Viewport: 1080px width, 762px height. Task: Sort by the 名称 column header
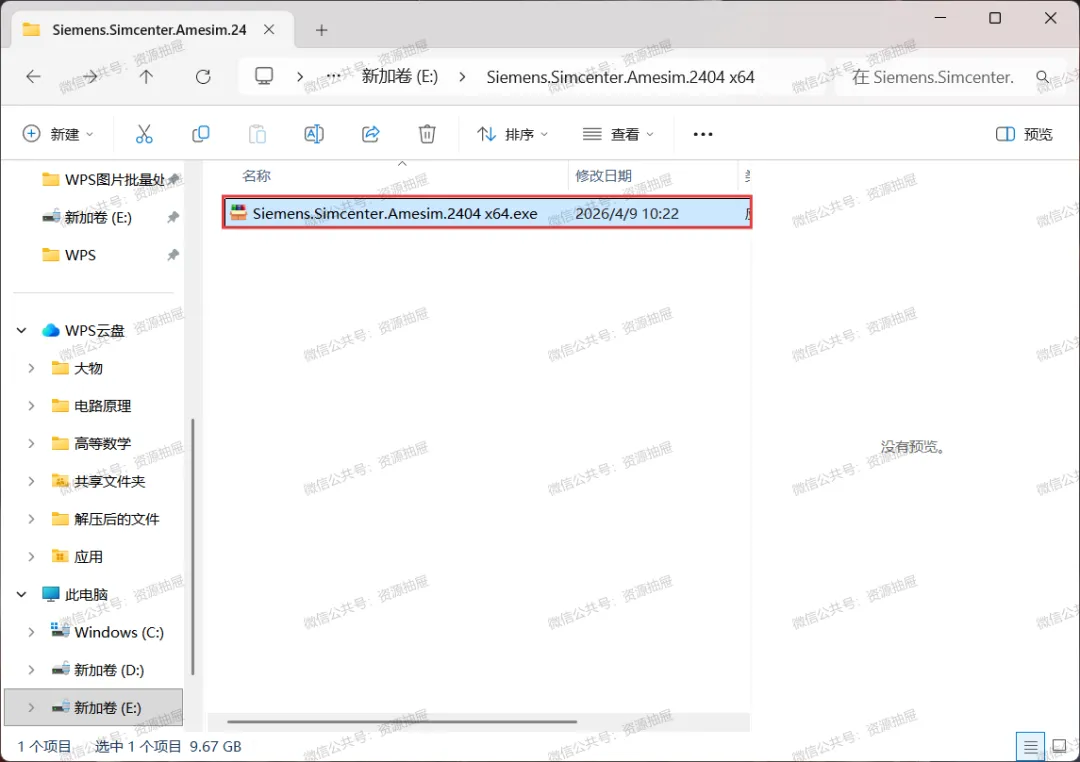click(256, 176)
